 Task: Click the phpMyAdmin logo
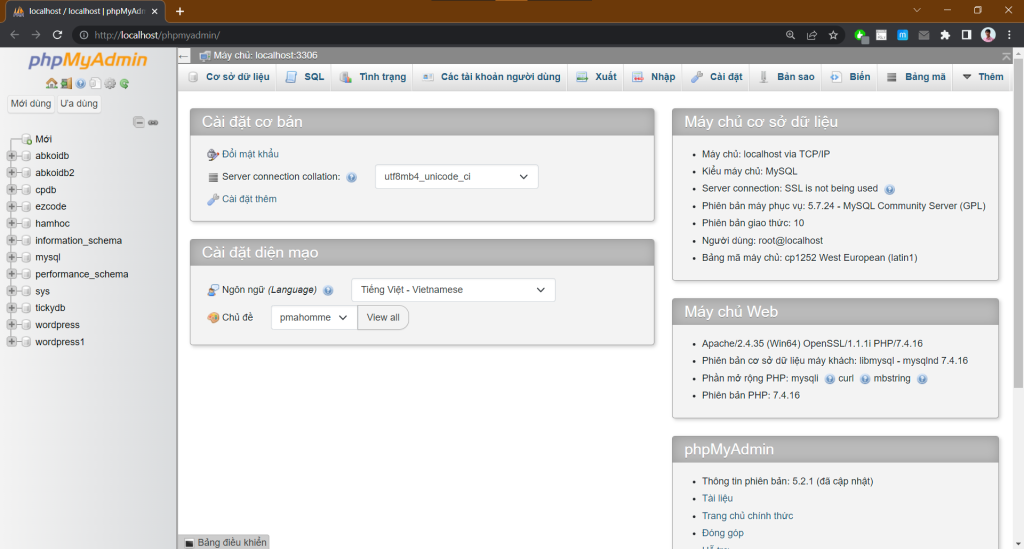pos(88,60)
